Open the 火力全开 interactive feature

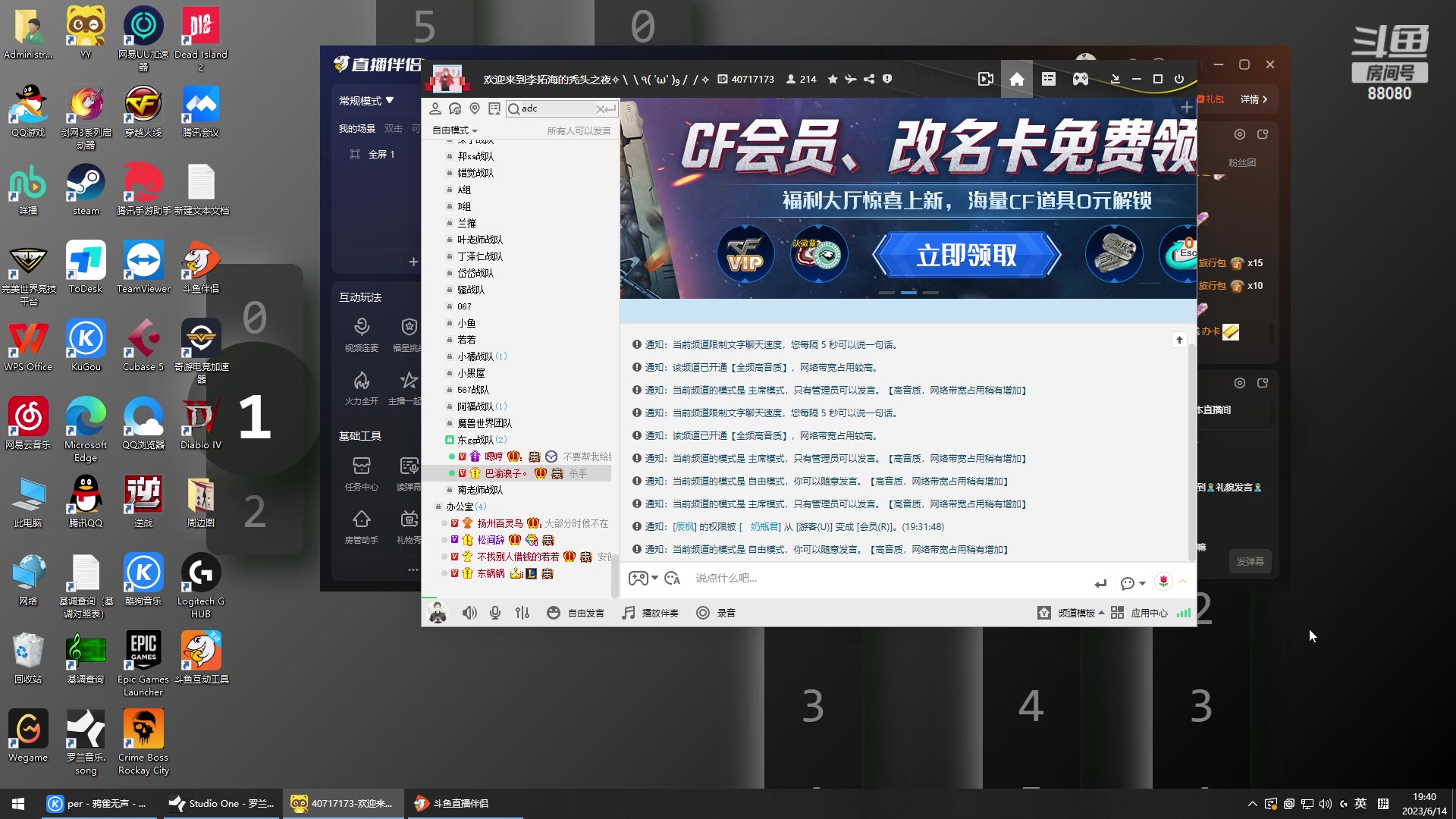point(362,388)
